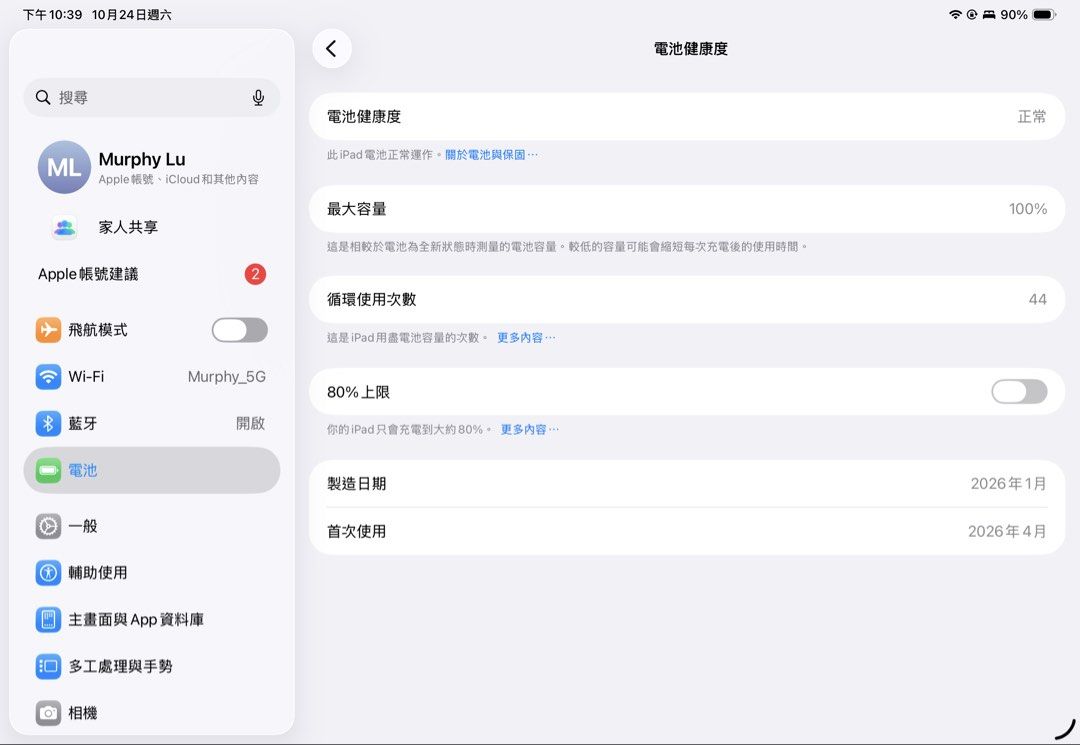Tap the microphone dictation icon
Viewport: 1080px width, 745px height.
pyautogui.click(x=258, y=98)
